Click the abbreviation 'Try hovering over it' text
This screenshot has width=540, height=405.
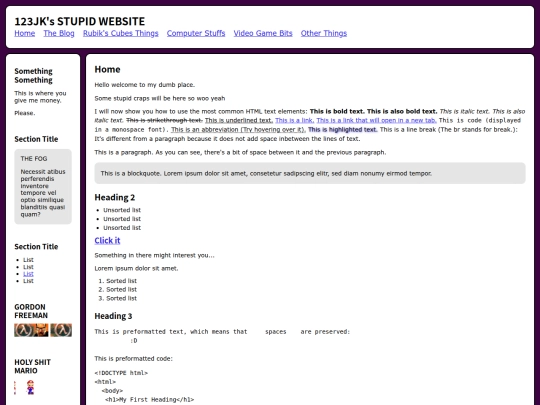(x=238, y=129)
